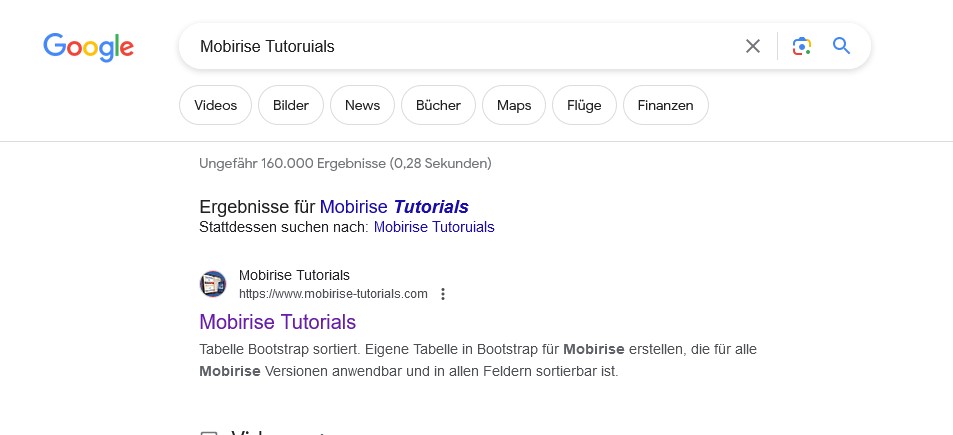Open the purple 'Mobirise Tutorials' result title
The width and height of the screenshot is (953, 435).
[x=278, y=322]
